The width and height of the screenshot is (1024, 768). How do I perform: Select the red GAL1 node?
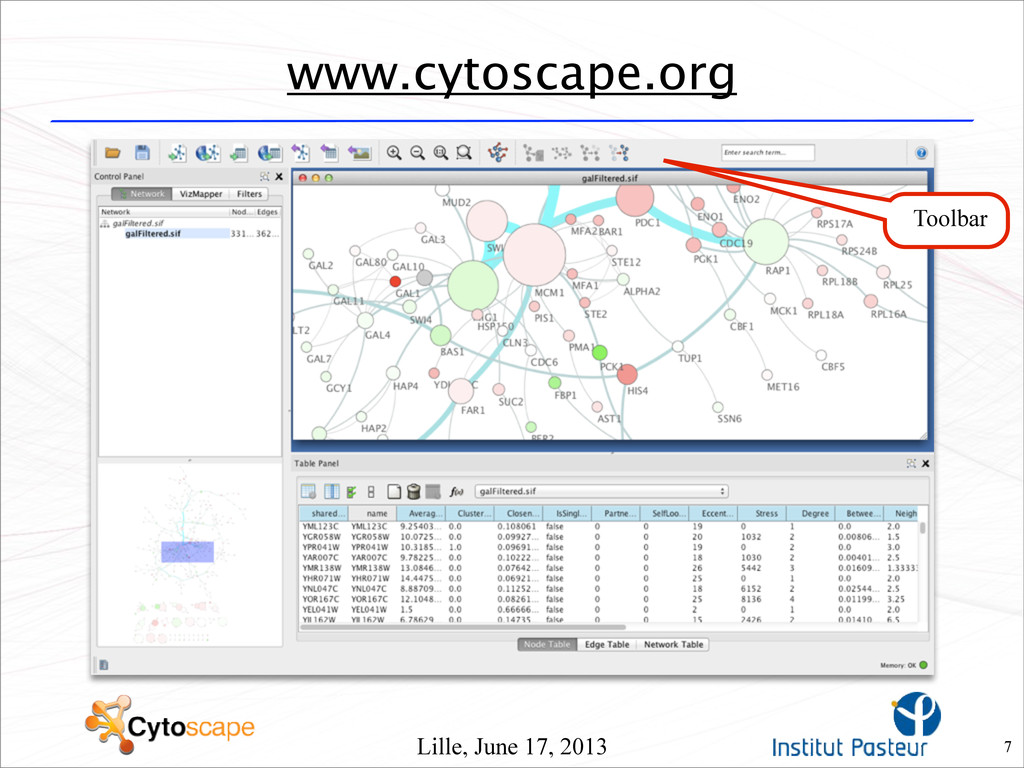tap(395, 281)
